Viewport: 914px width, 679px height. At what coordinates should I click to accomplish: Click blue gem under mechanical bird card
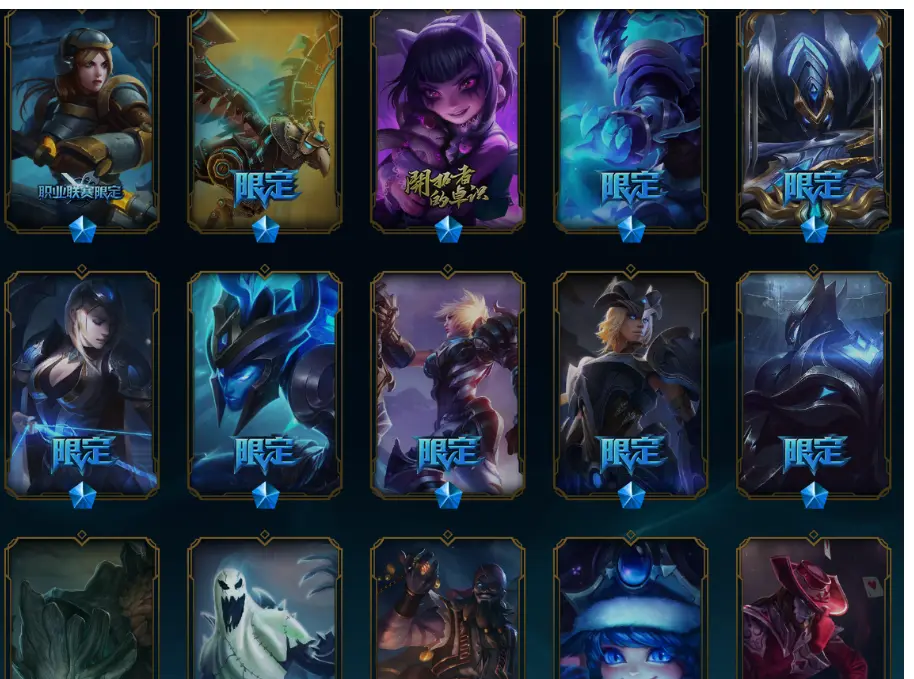coord(265,230)
